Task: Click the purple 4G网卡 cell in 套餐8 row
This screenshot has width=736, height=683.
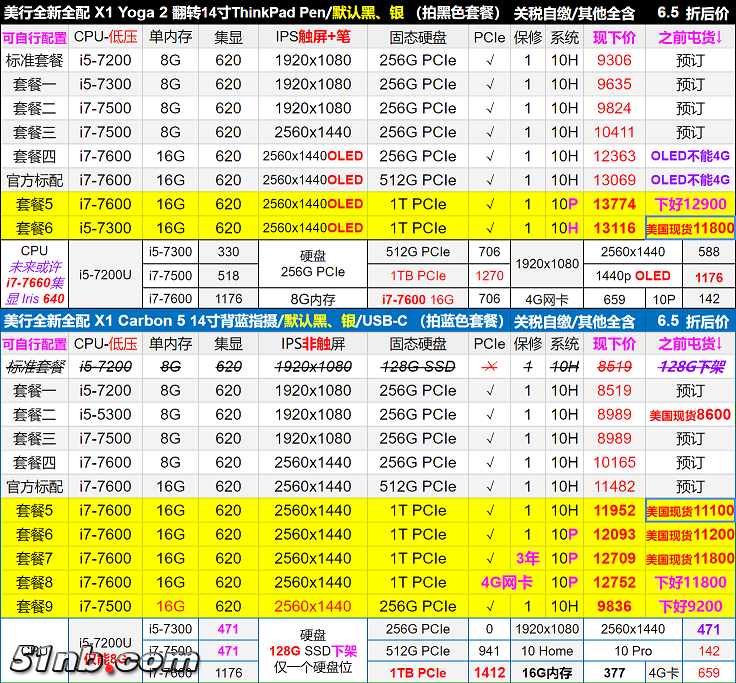Action: click(509, 582)
